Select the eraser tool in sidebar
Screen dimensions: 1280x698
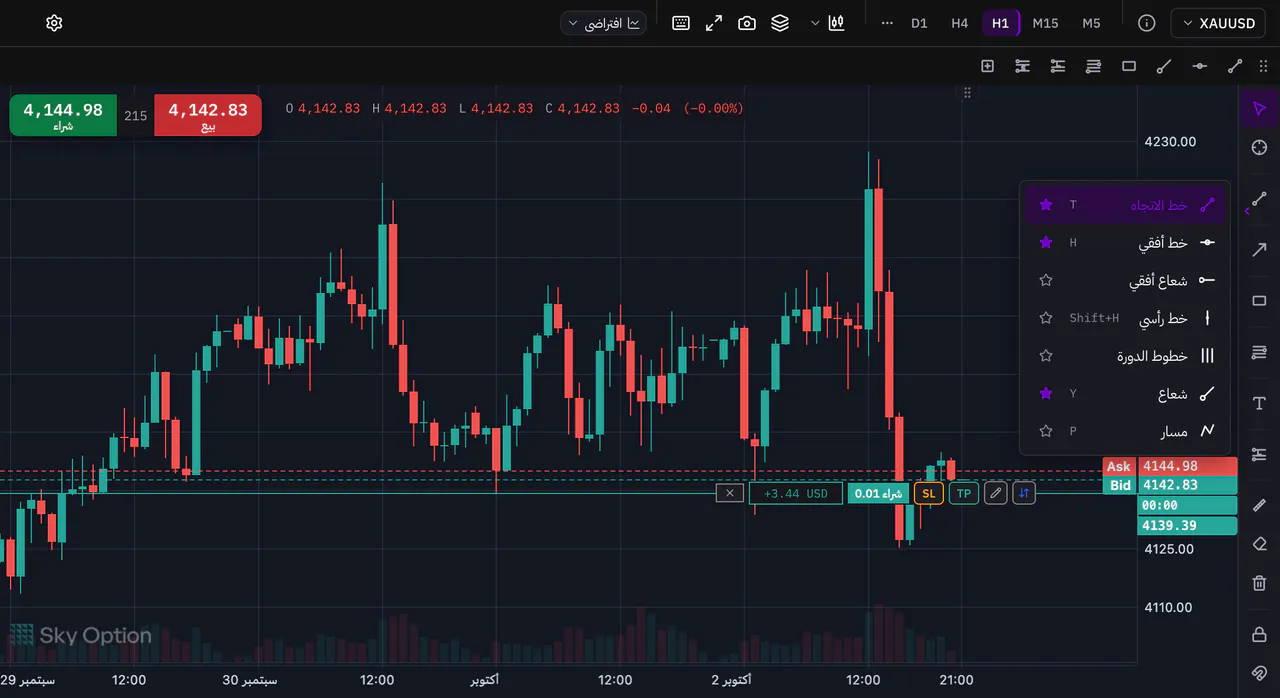(x=1259, y=544)
